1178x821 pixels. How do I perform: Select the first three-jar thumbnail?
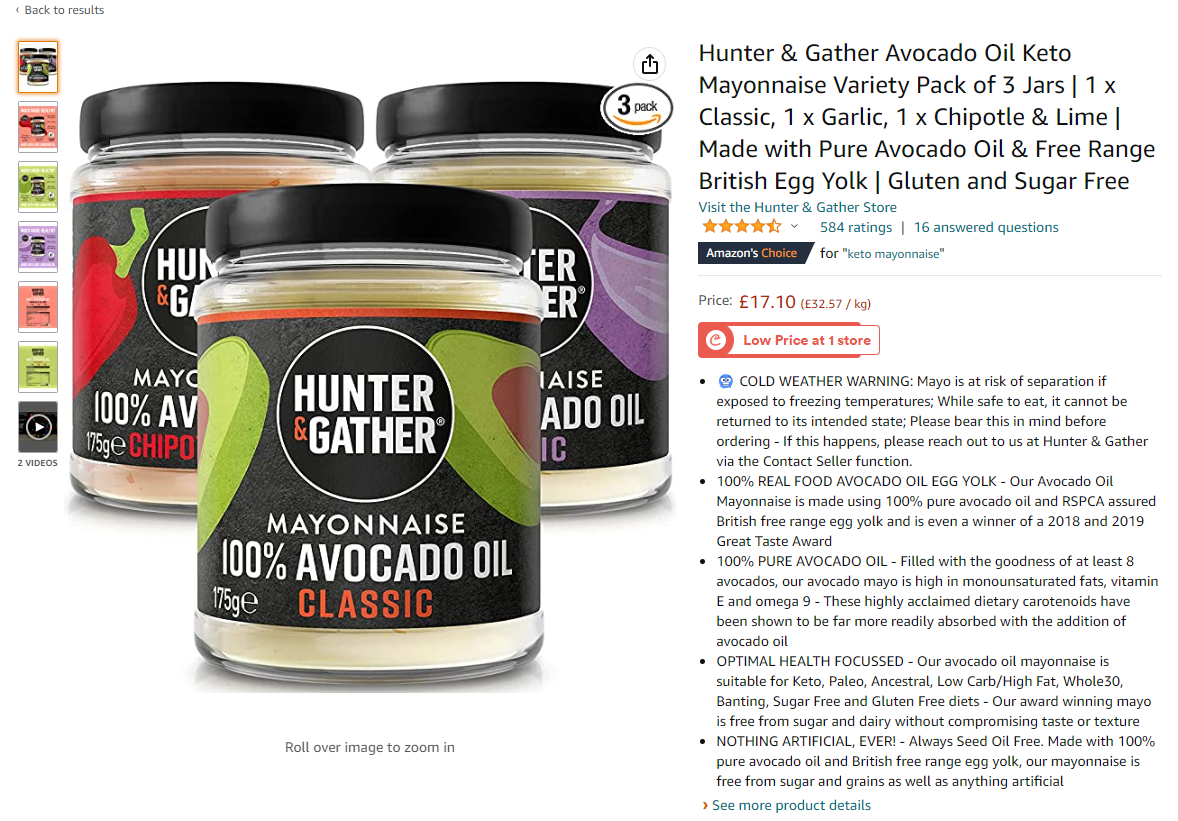pyautogui.click(x=38, y=67)
